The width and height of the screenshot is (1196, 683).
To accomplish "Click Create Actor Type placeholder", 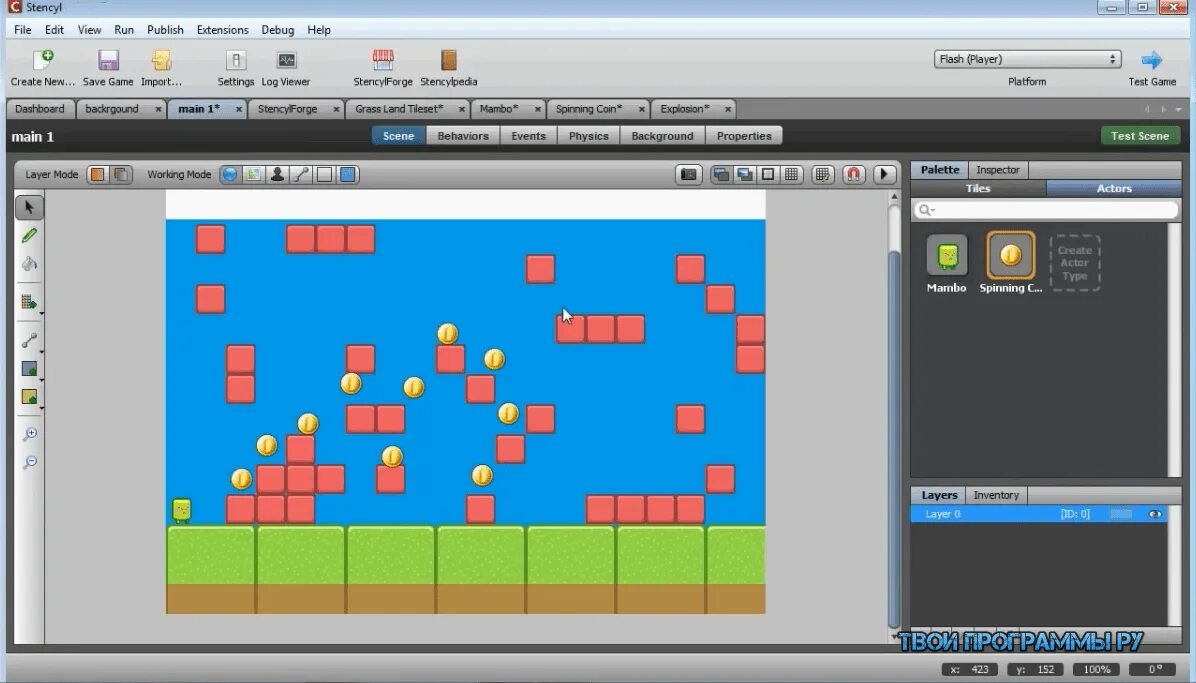I will click(x=1075, y=263).
